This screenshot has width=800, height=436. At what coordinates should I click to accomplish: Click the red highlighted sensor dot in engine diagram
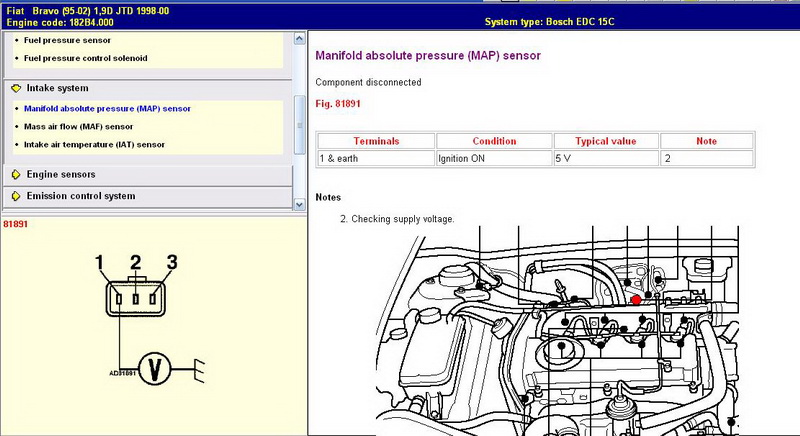point(636,298)
